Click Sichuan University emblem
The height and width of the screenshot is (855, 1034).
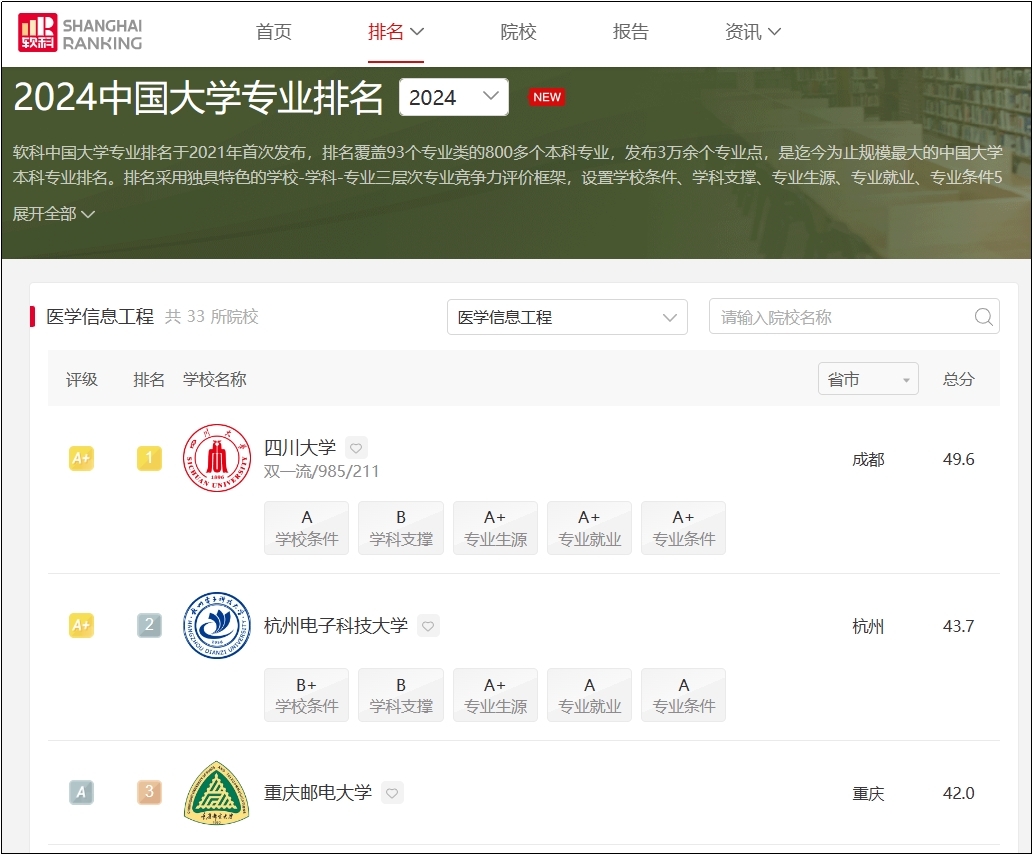point(217,459)
